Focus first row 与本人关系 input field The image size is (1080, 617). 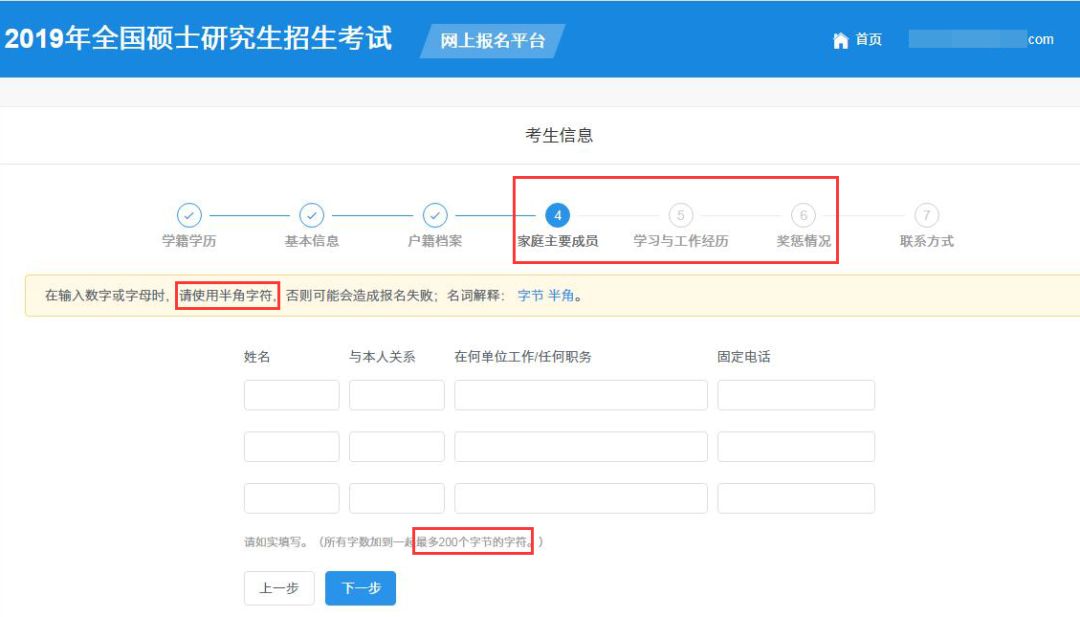pyautogui.click(x=396, y=395)
